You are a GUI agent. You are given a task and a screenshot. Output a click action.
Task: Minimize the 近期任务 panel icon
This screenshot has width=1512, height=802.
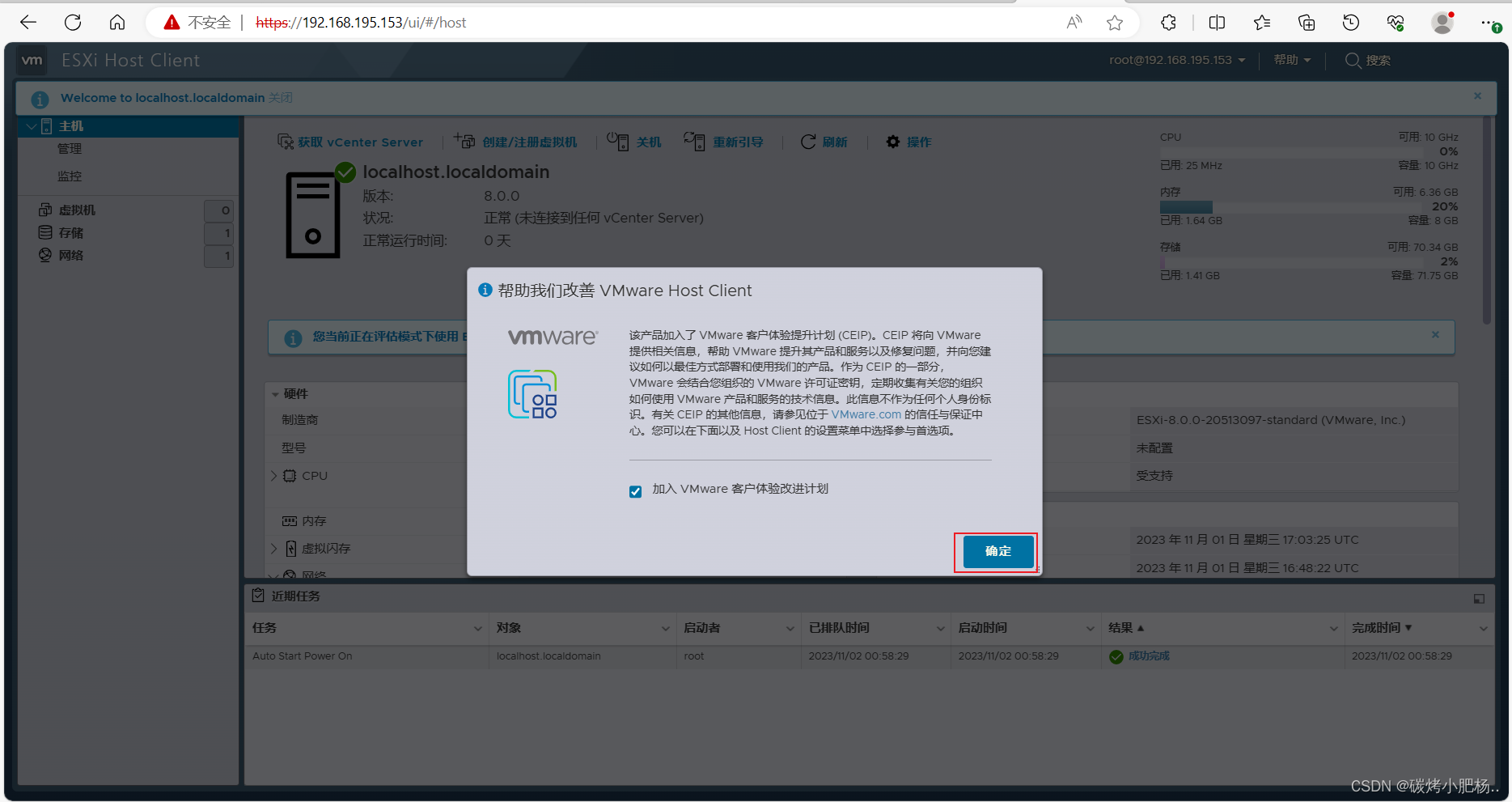[1479, 599]
